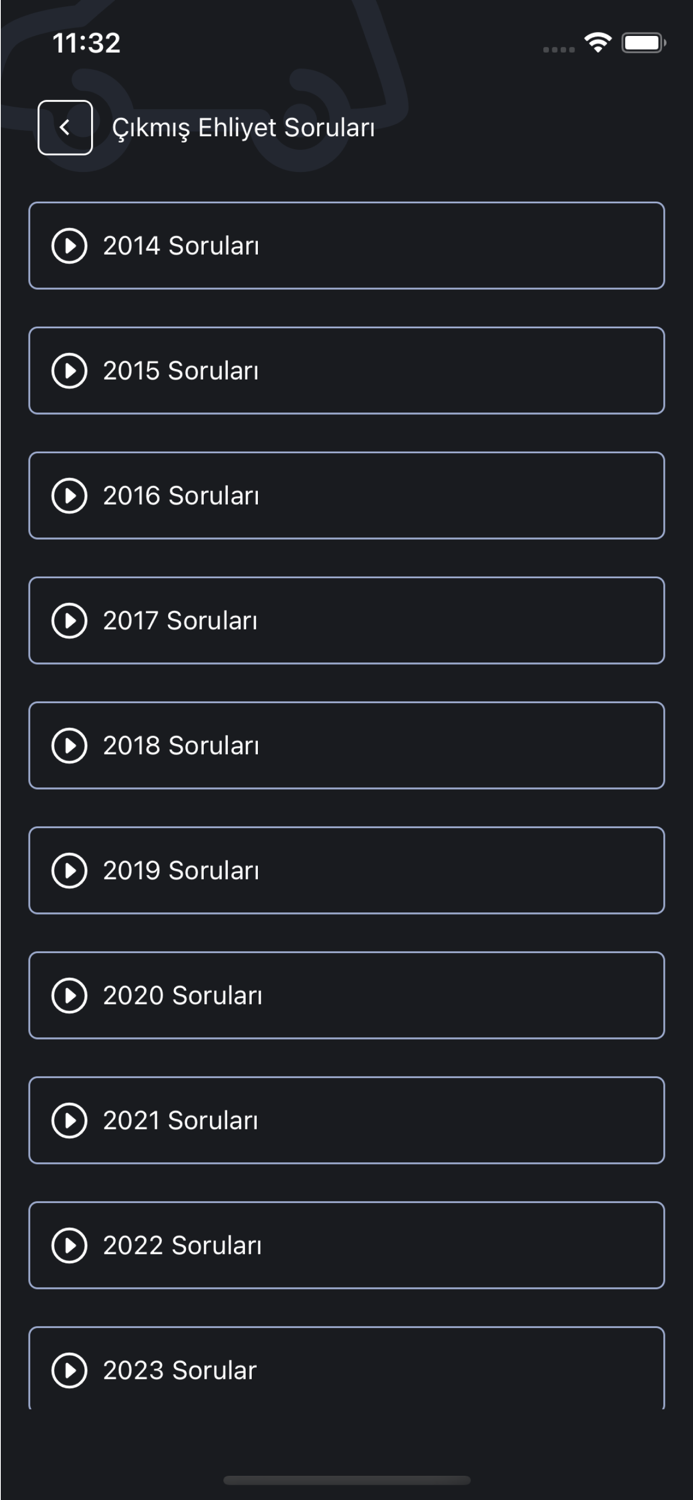Viewport: 693px width, 1500px height.
Task: Select 2023 Sorular at the bottom
Action: pos(346,1369)
